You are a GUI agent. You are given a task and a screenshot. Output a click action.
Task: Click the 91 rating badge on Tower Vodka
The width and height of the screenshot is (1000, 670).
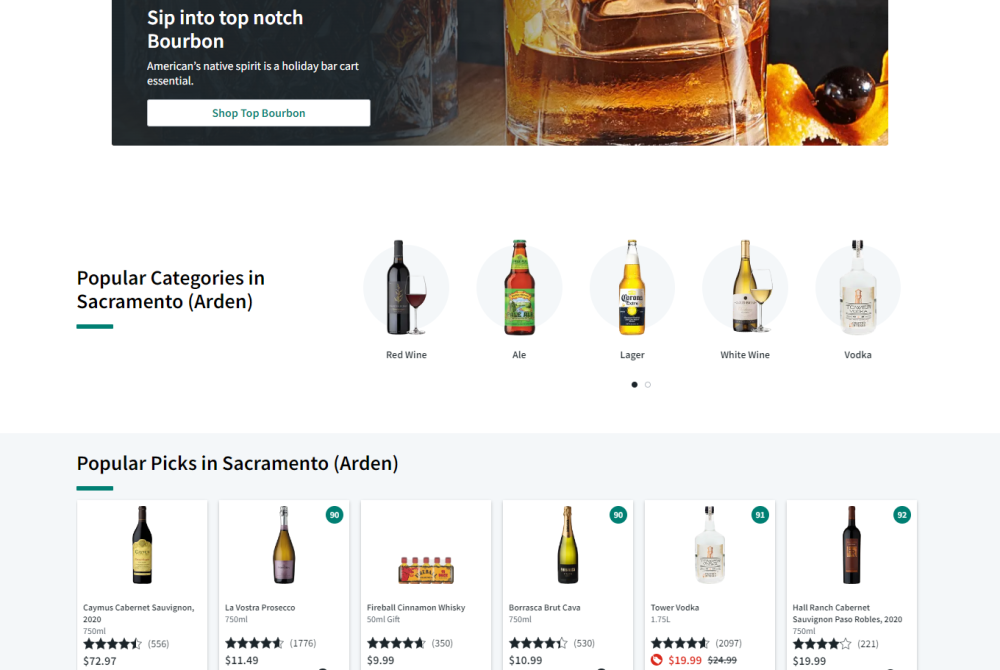[760, 515]
